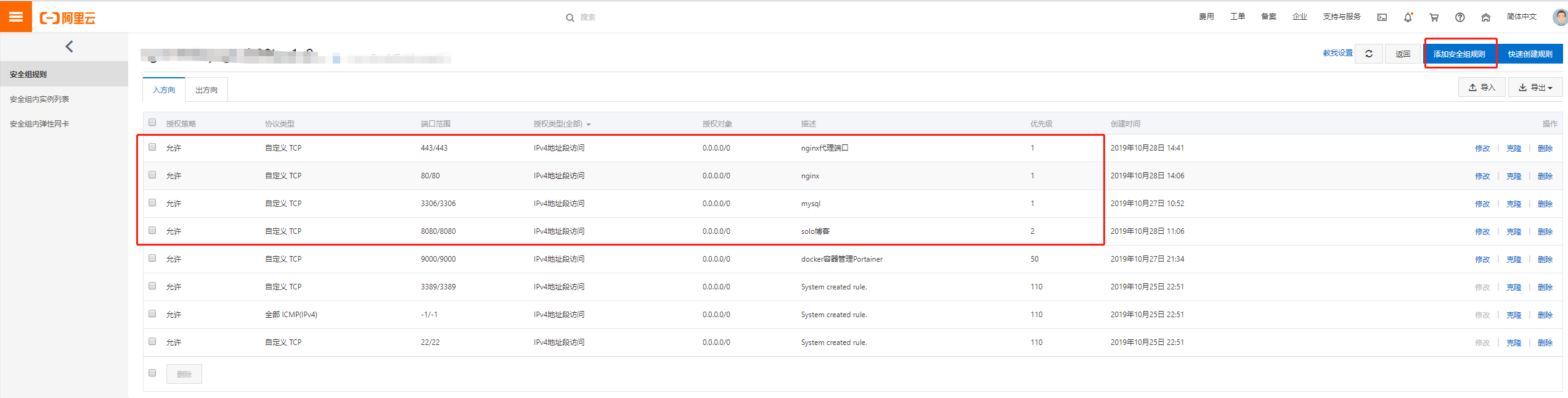Click the 导入 import button
Image resolution: width=1568 pixels, height=398 pixels.
point(1482,87)
